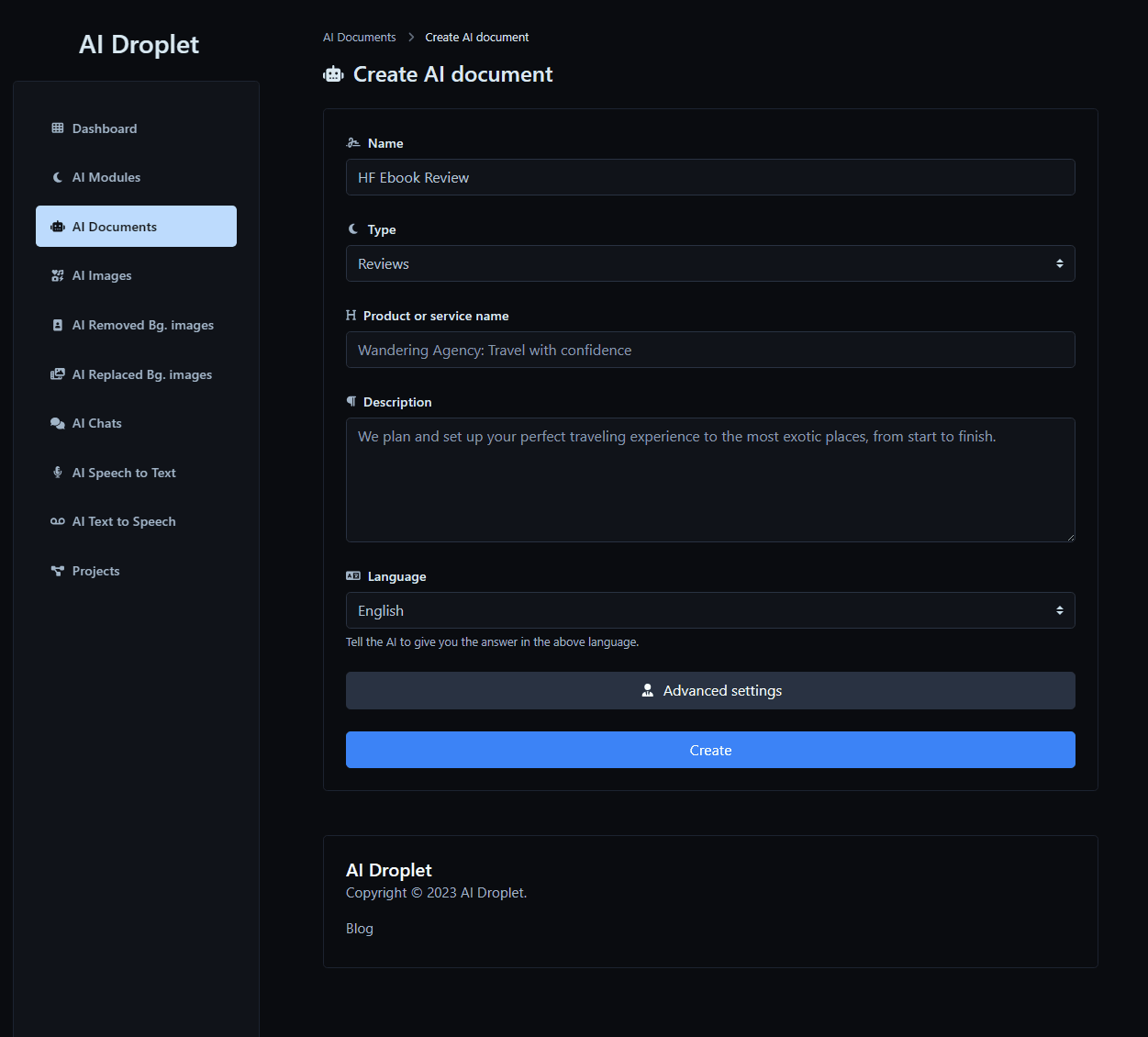The height and width of the screenshot is (1037, 1148).
Task: Open AI Chats from the sidebar
Action: tap(136, 423)
